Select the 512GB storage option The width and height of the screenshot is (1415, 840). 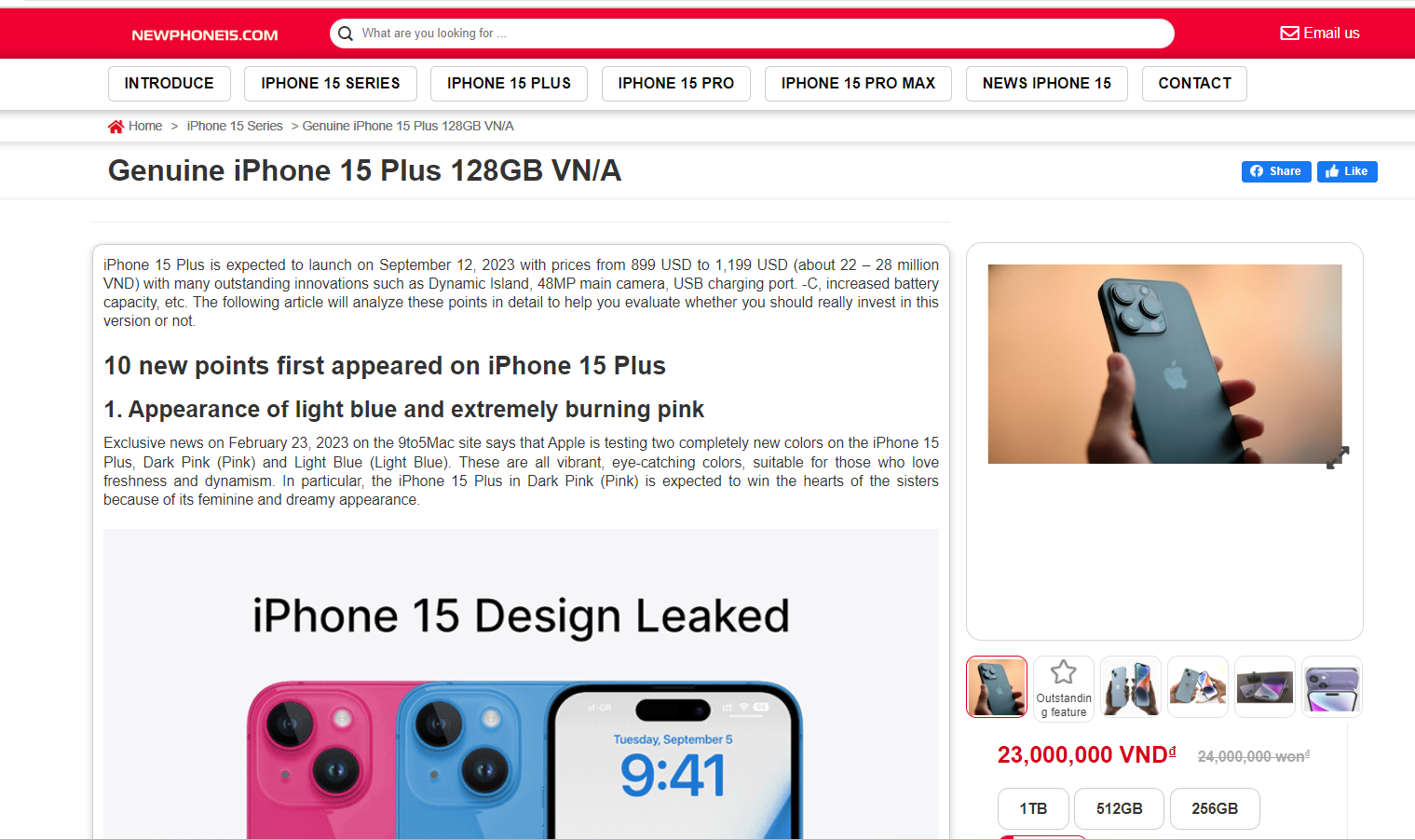pyautogui.click(x=1119, y=808)
